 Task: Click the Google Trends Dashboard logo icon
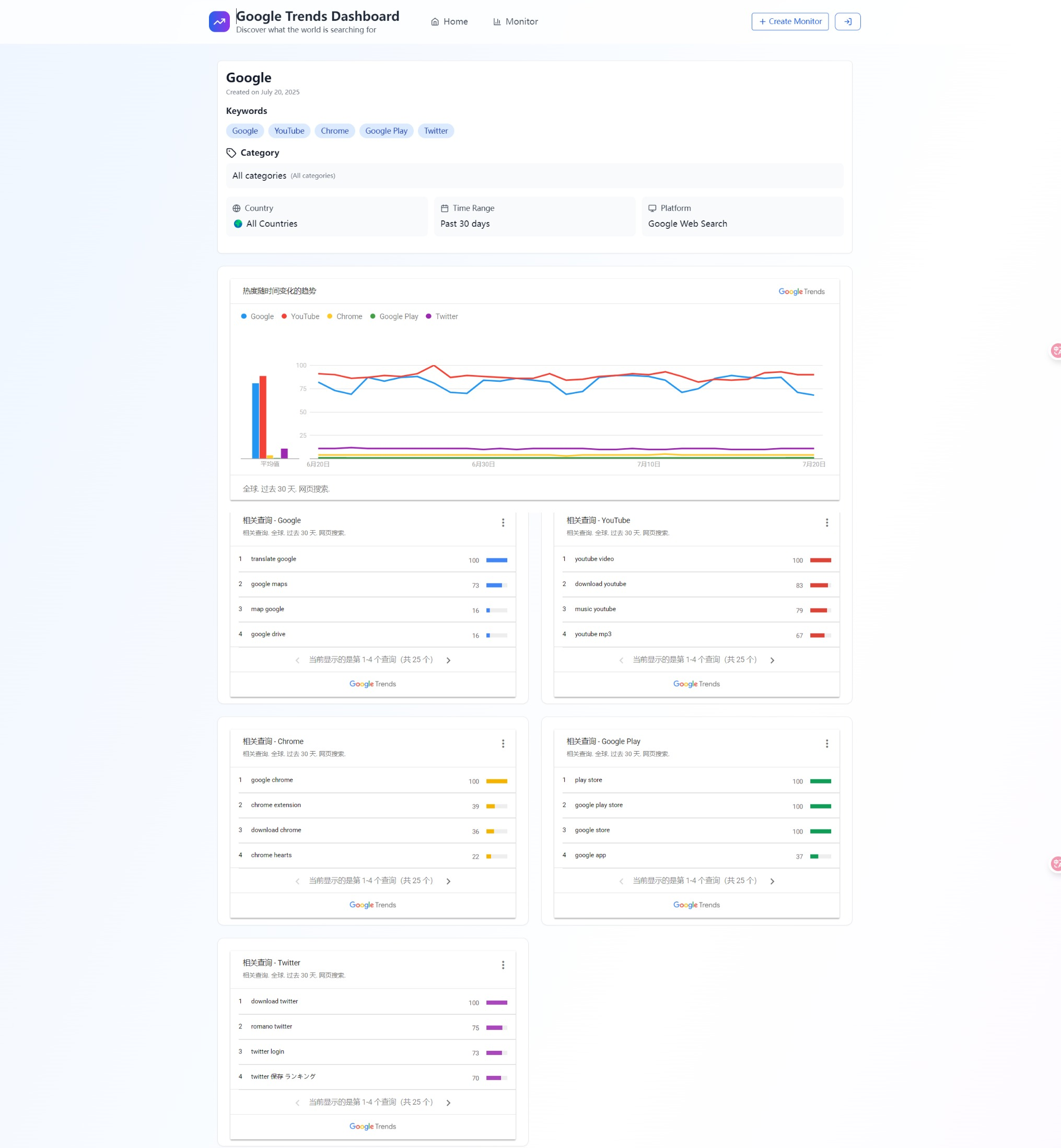[x=219, y=21]
